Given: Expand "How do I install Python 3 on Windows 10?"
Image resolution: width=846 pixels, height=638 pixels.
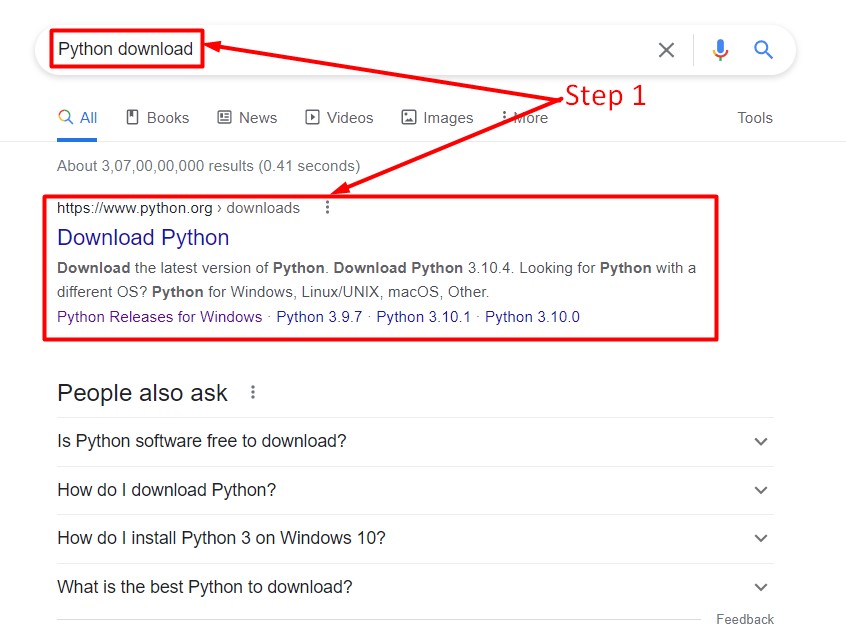Looking at the screenshot, I should [x=415, y=538].
